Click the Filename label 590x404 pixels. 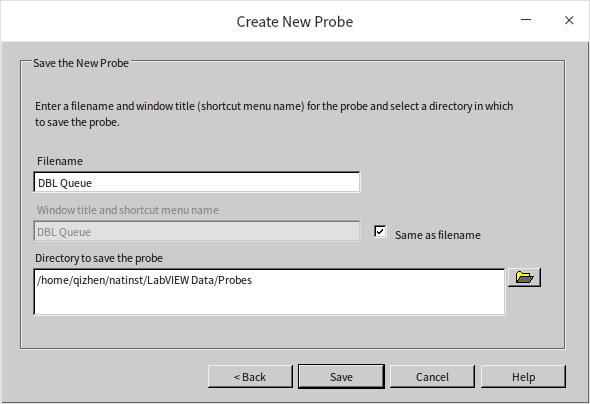60,161
